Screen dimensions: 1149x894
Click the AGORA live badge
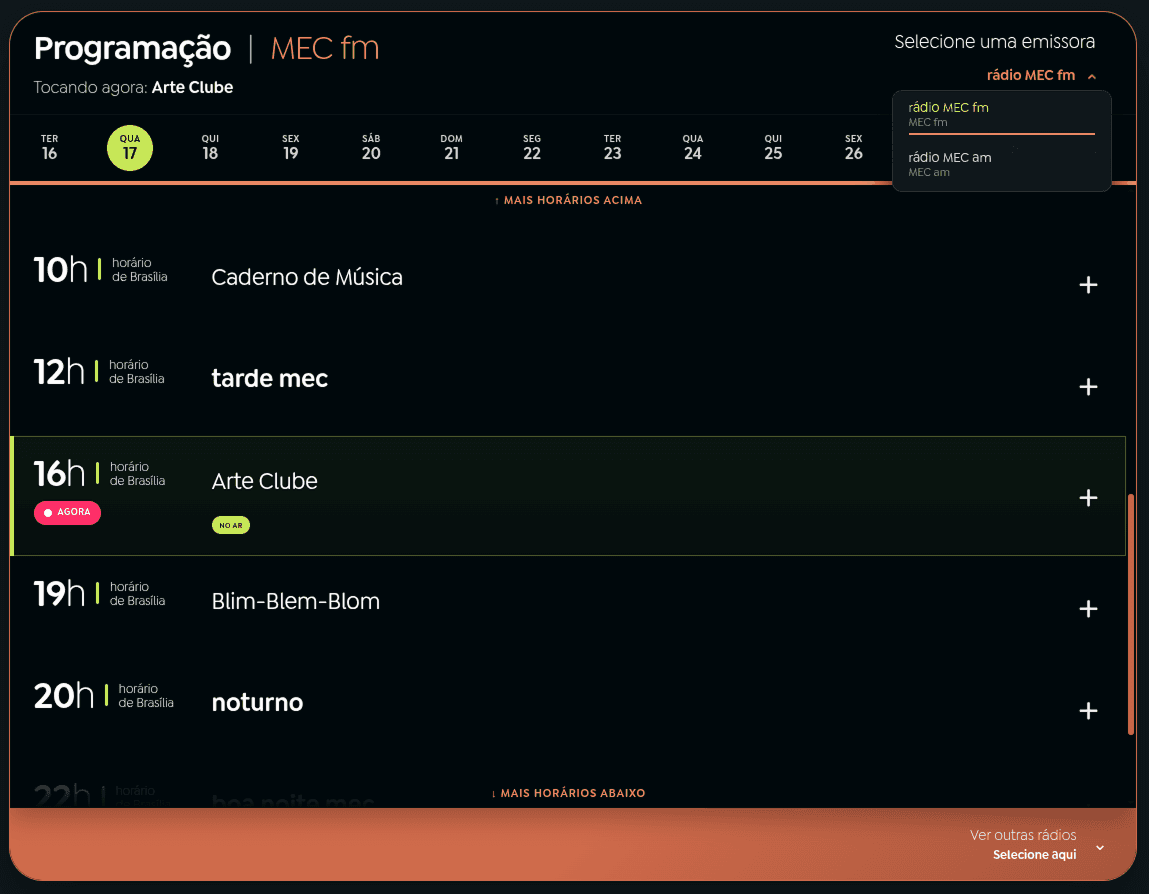click(67, 512)
